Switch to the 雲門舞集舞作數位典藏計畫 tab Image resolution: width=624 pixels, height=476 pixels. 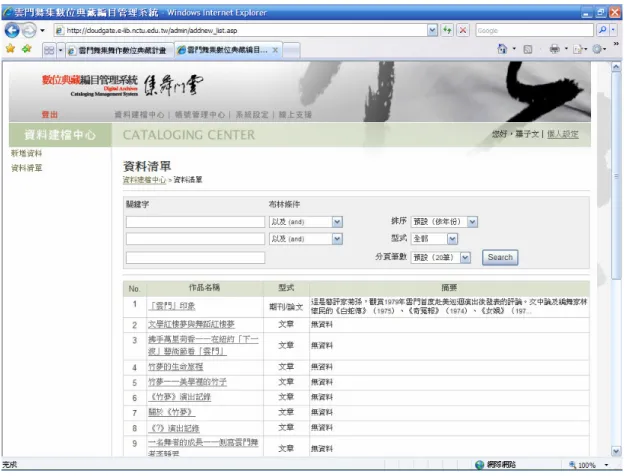pos(120,51)
